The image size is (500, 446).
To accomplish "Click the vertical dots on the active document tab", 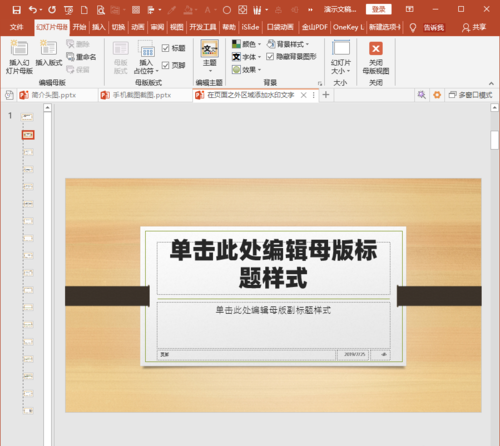I will 313,95.
